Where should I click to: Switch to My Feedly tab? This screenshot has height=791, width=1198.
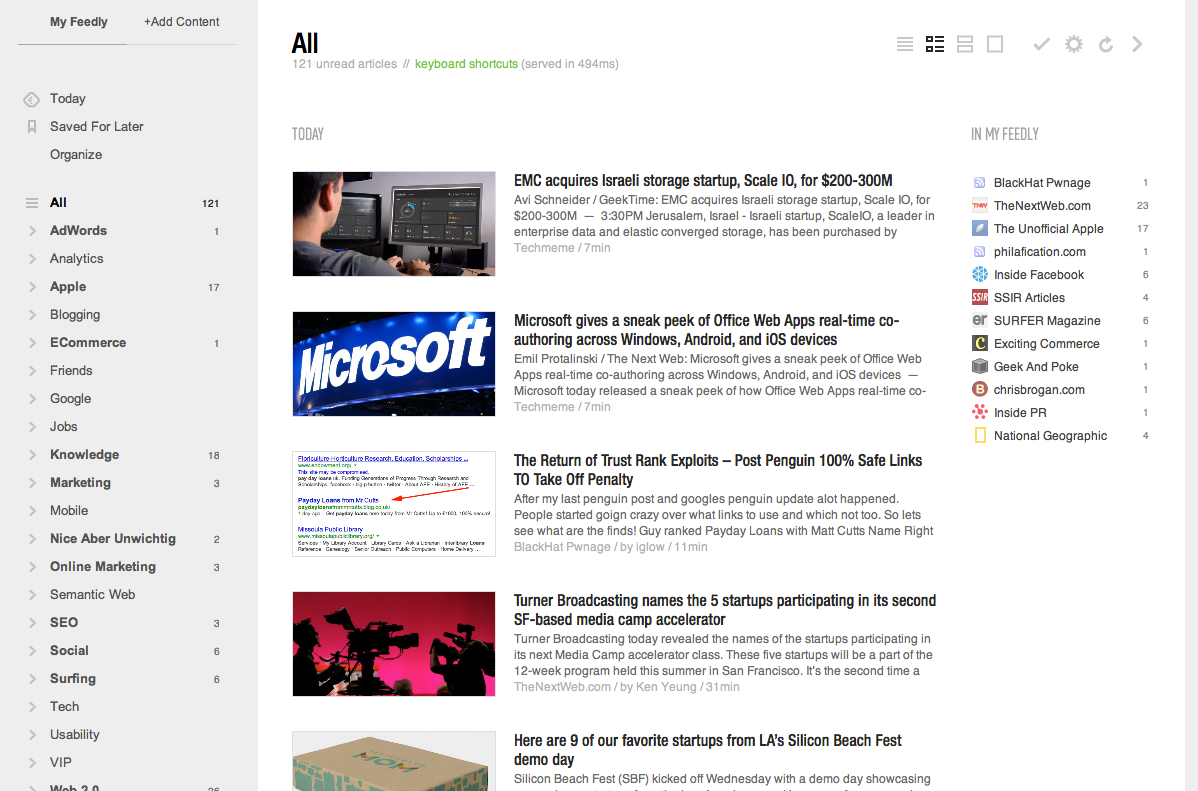(79, 21)
